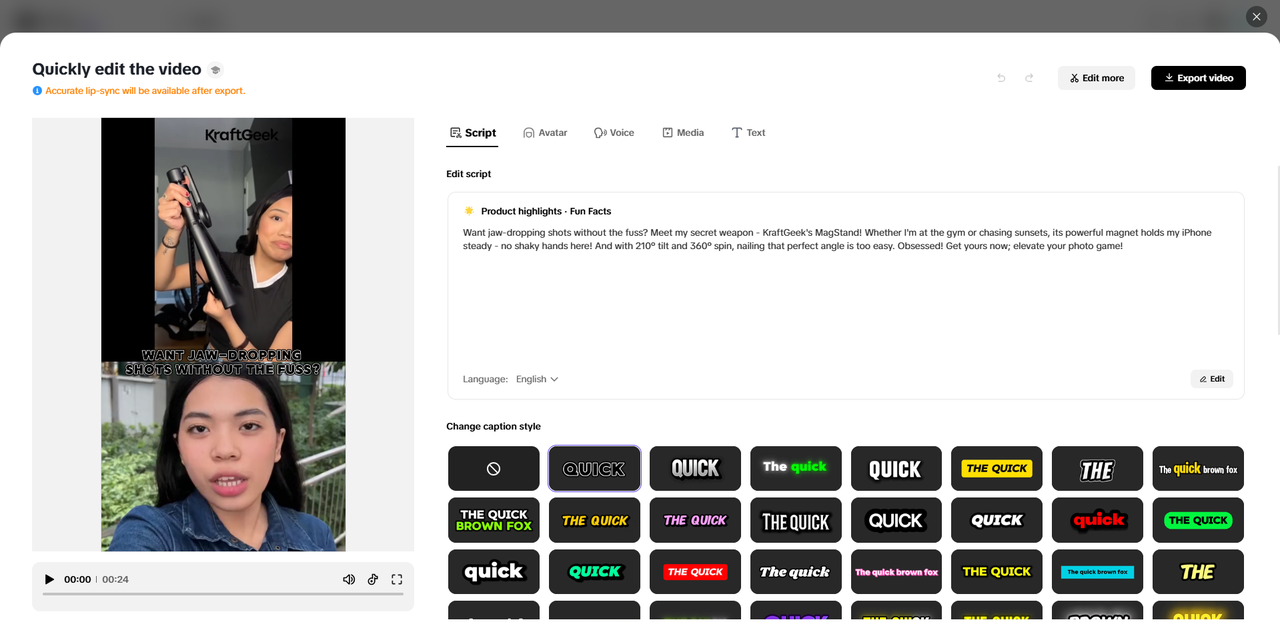Play the video preview
This screenshot has width=1280, height=624.
click(x=49, y=579)
